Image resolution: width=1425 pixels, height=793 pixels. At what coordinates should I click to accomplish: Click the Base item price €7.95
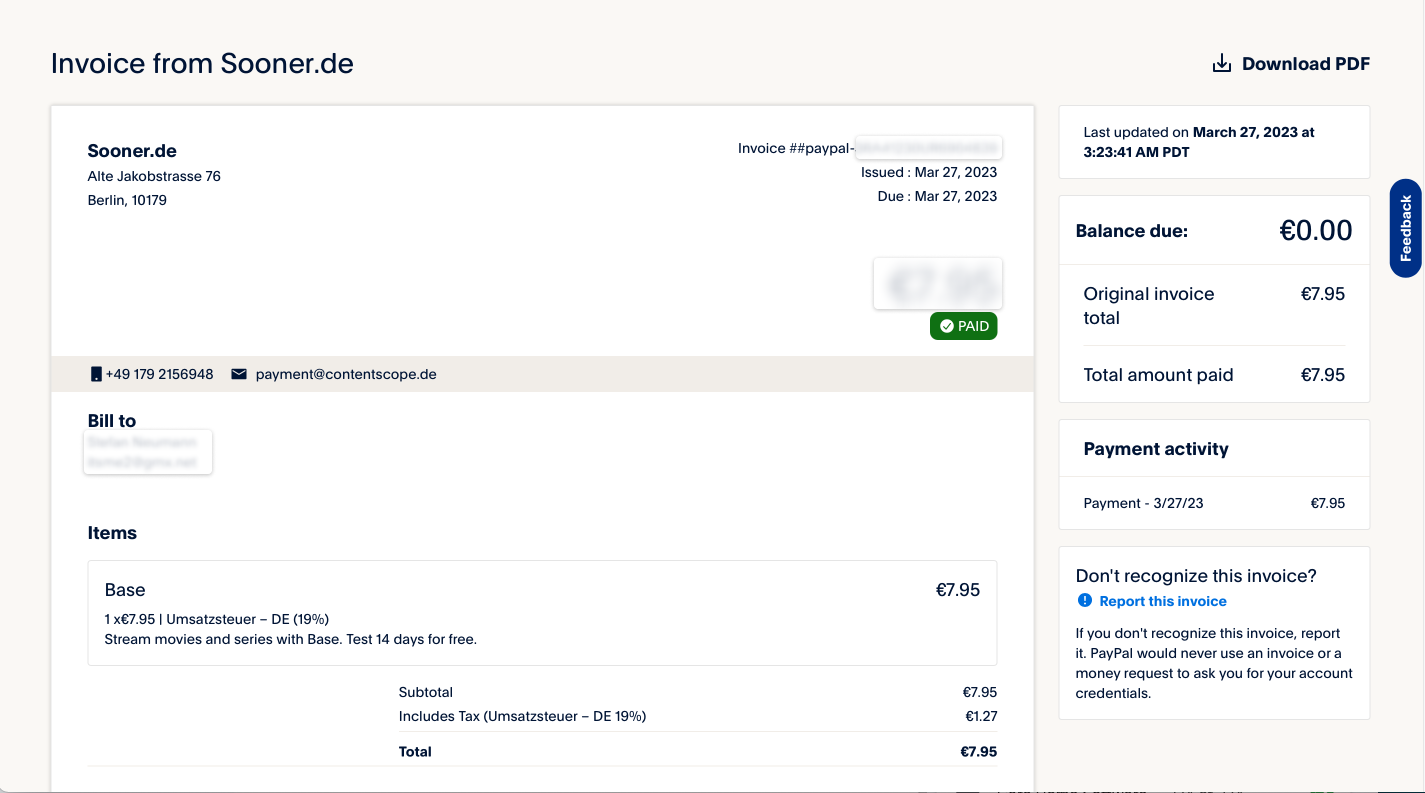point(958,590)
